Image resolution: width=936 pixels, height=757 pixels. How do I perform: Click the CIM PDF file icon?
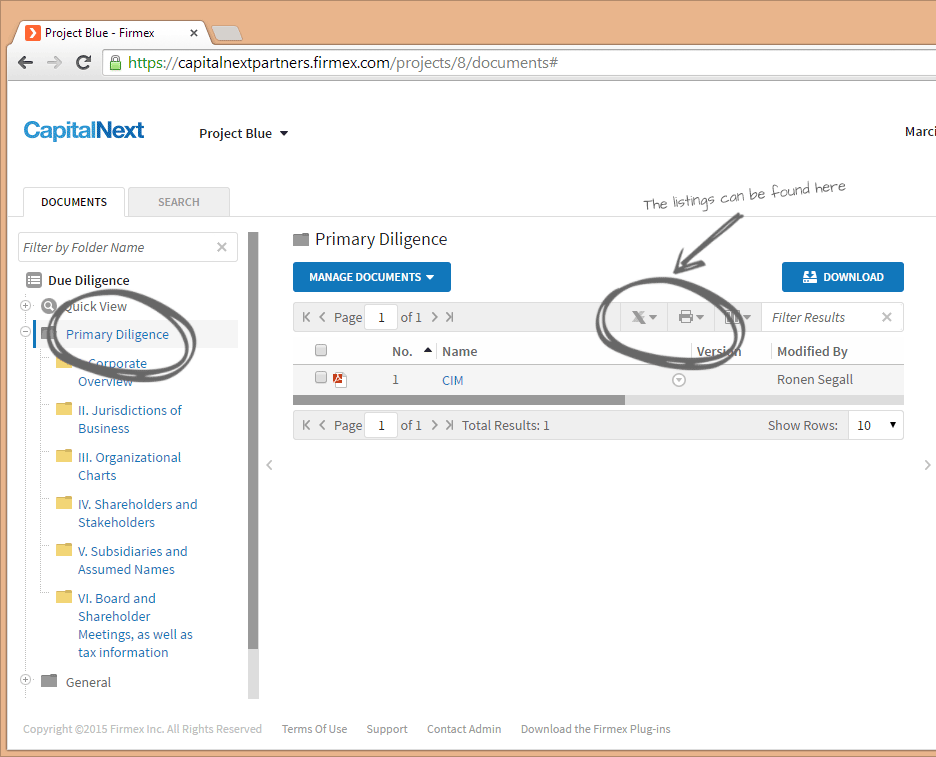coord(340,380)
